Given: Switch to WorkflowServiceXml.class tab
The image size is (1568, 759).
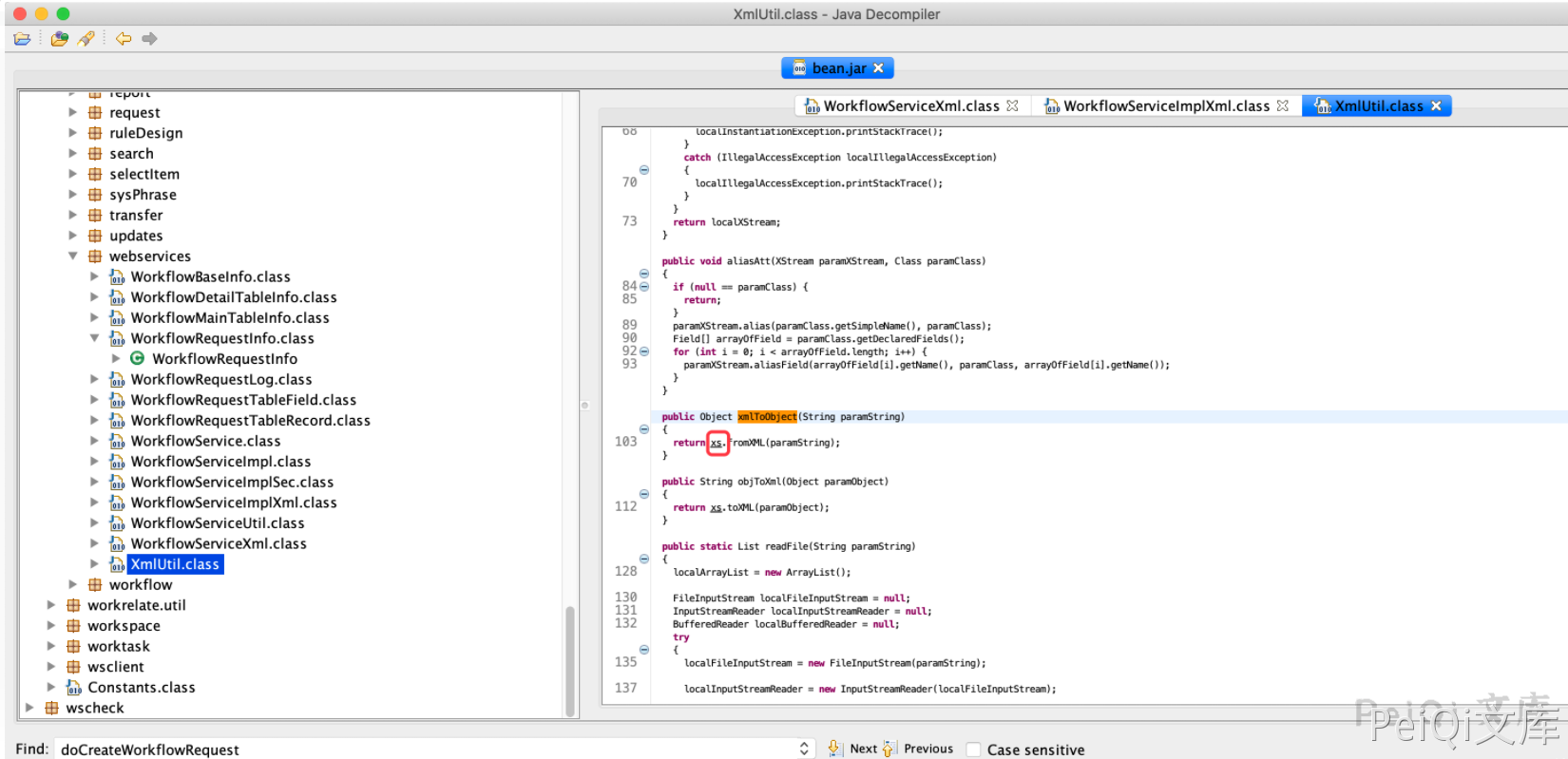Looking at the screenshot, I should pyautogui.click(x=910, y=106).
